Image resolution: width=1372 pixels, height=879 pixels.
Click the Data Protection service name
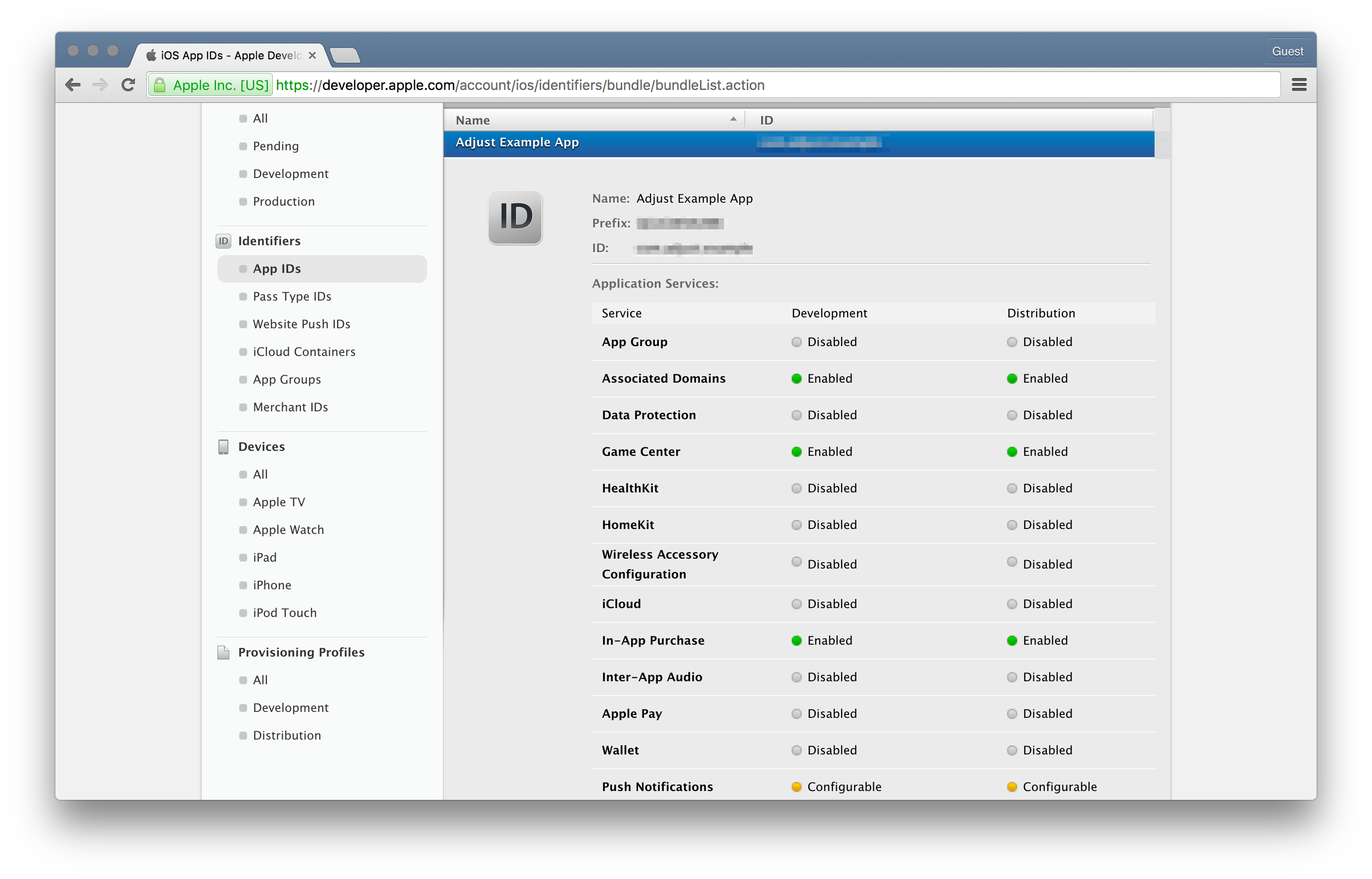coord(648,415)
